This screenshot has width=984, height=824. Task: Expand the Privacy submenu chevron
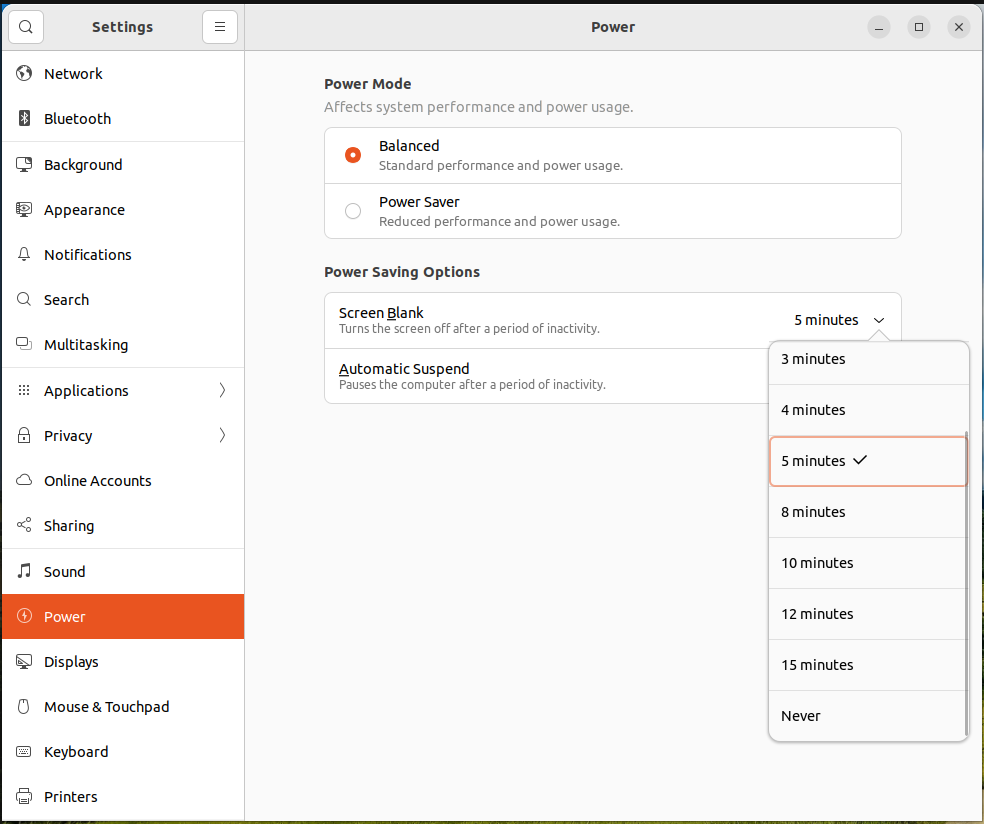coord(222,436)
